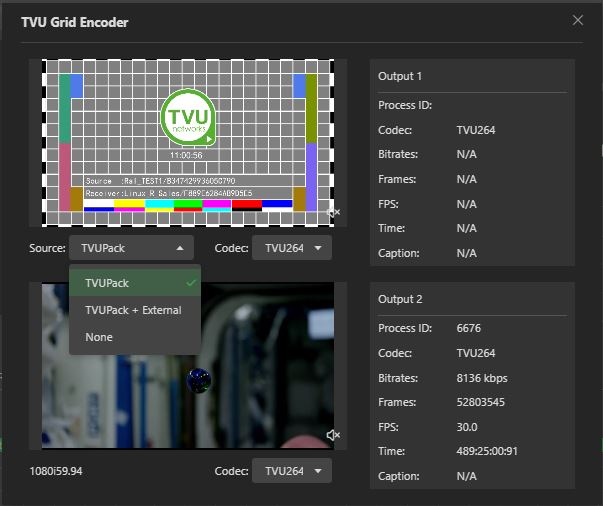603x506 pixels.
Task: Click the Time value 489:25:00:91
Action: [487, 451]
